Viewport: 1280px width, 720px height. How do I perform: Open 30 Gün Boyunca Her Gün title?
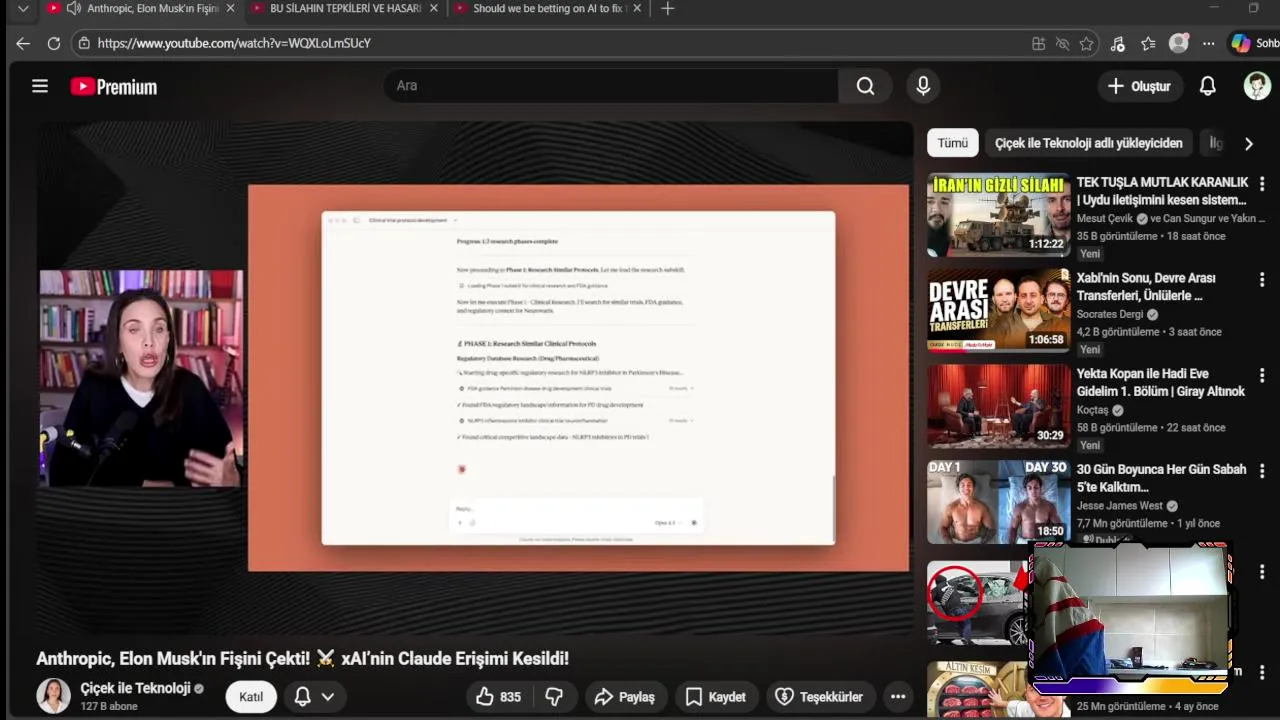(1162, 478)
